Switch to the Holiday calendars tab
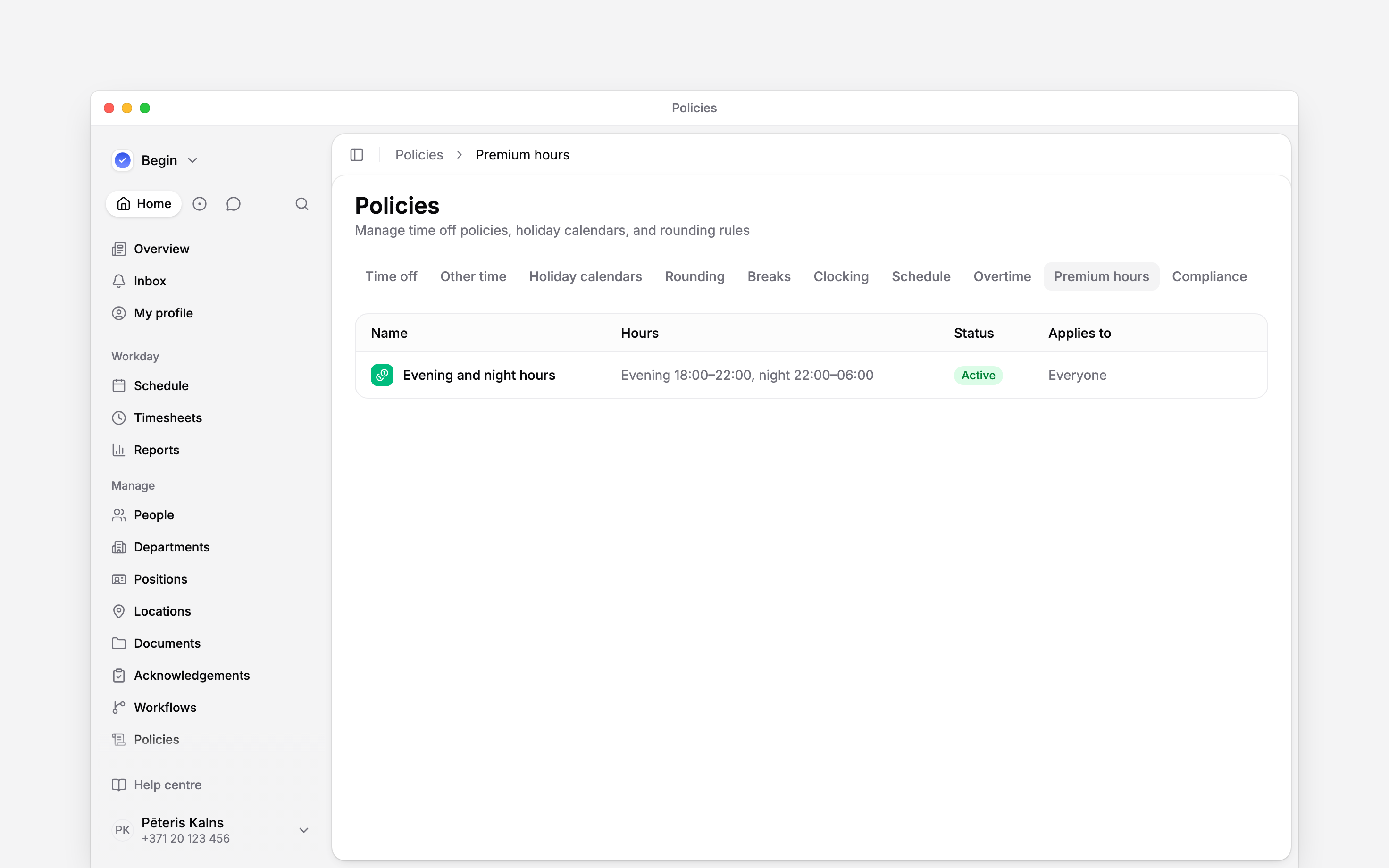The width and height of the screenshot is (1389, 868). (586, 277)
